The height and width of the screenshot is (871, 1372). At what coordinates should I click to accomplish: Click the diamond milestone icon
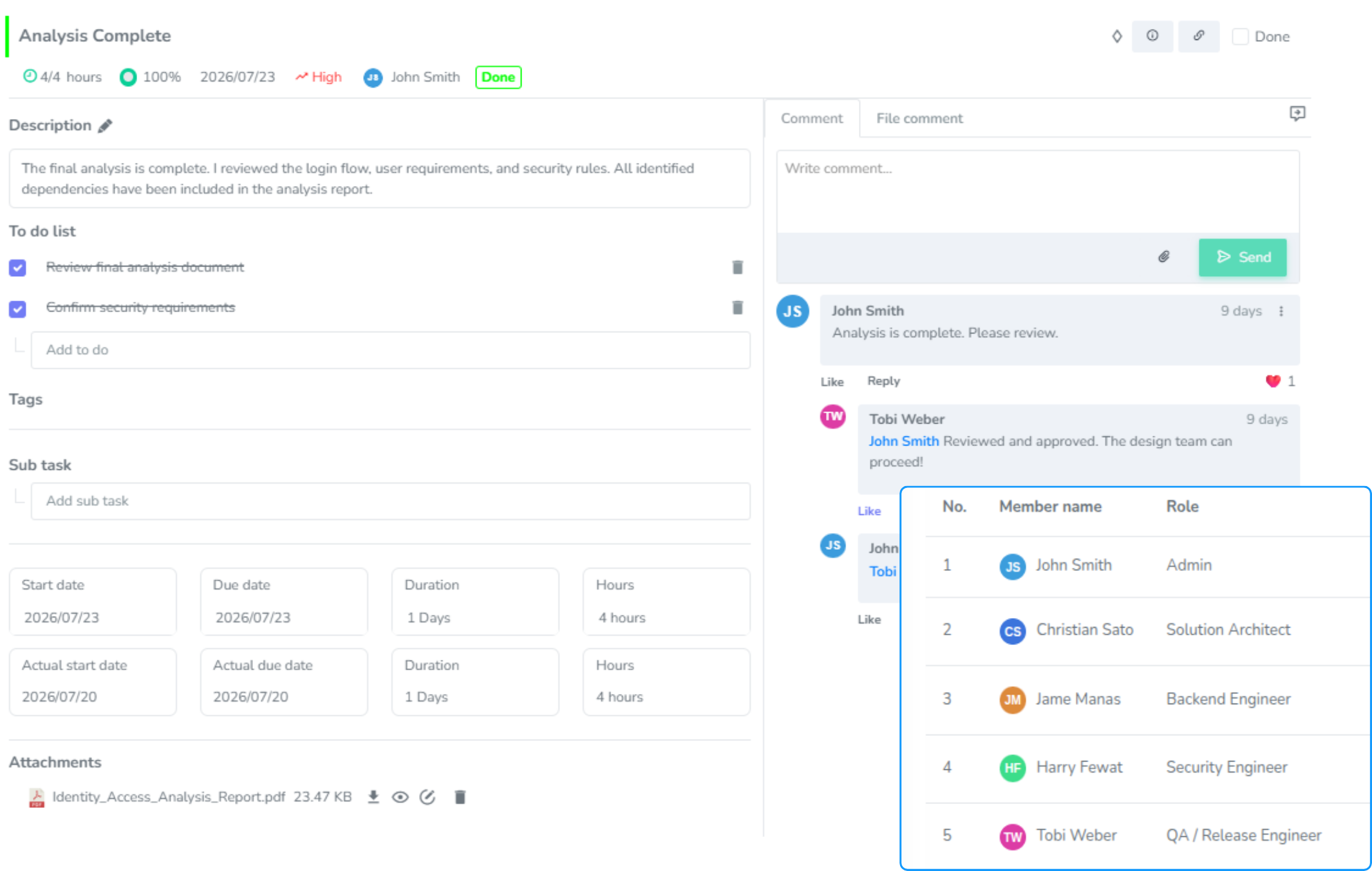click(1117, 36)
